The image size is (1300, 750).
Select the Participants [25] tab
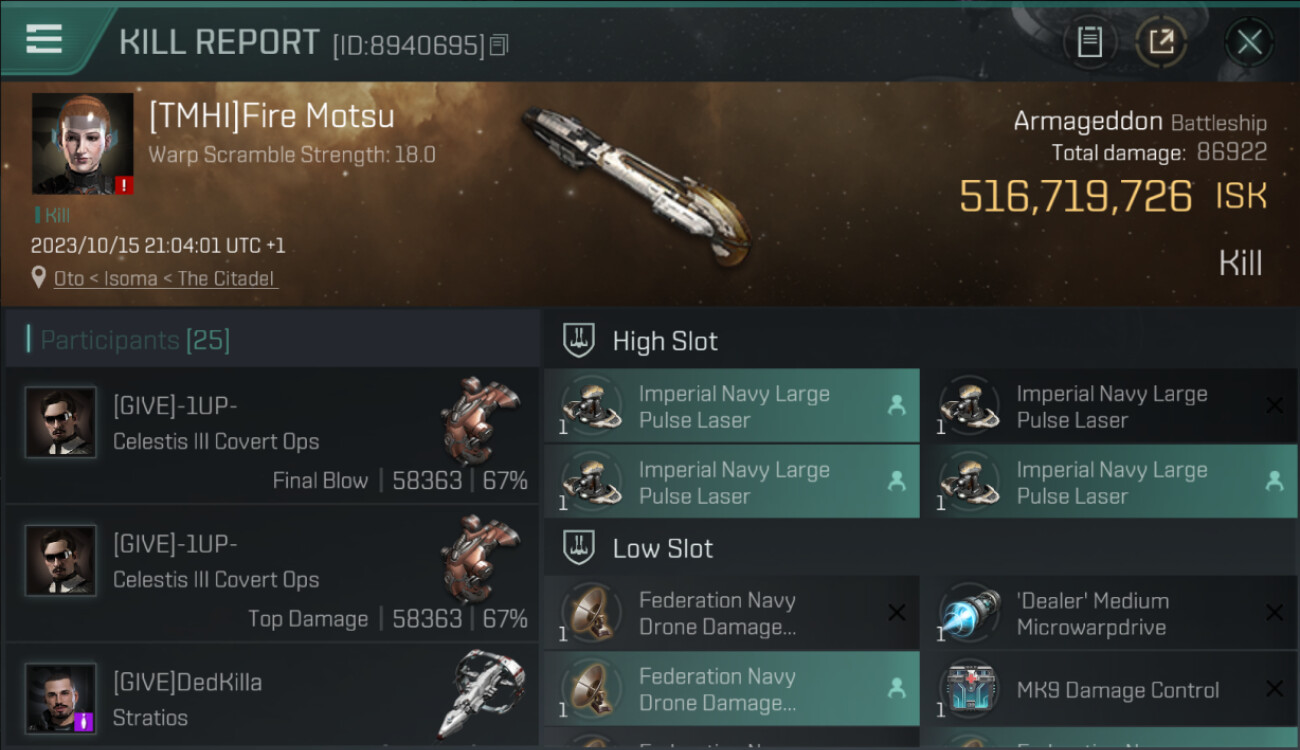(x=135, y=340)
